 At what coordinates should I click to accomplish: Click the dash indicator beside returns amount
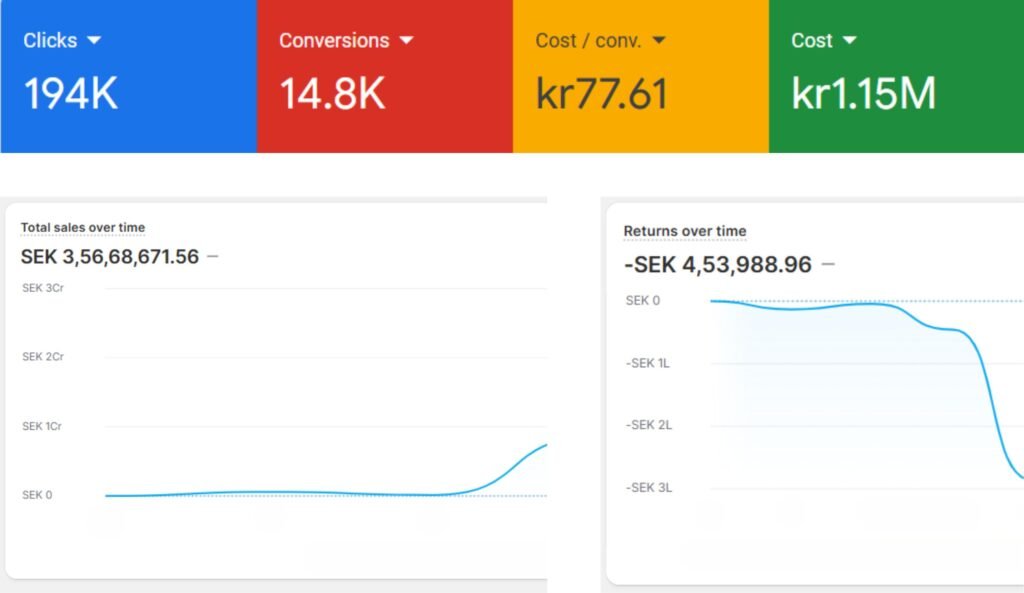point(828,264)
